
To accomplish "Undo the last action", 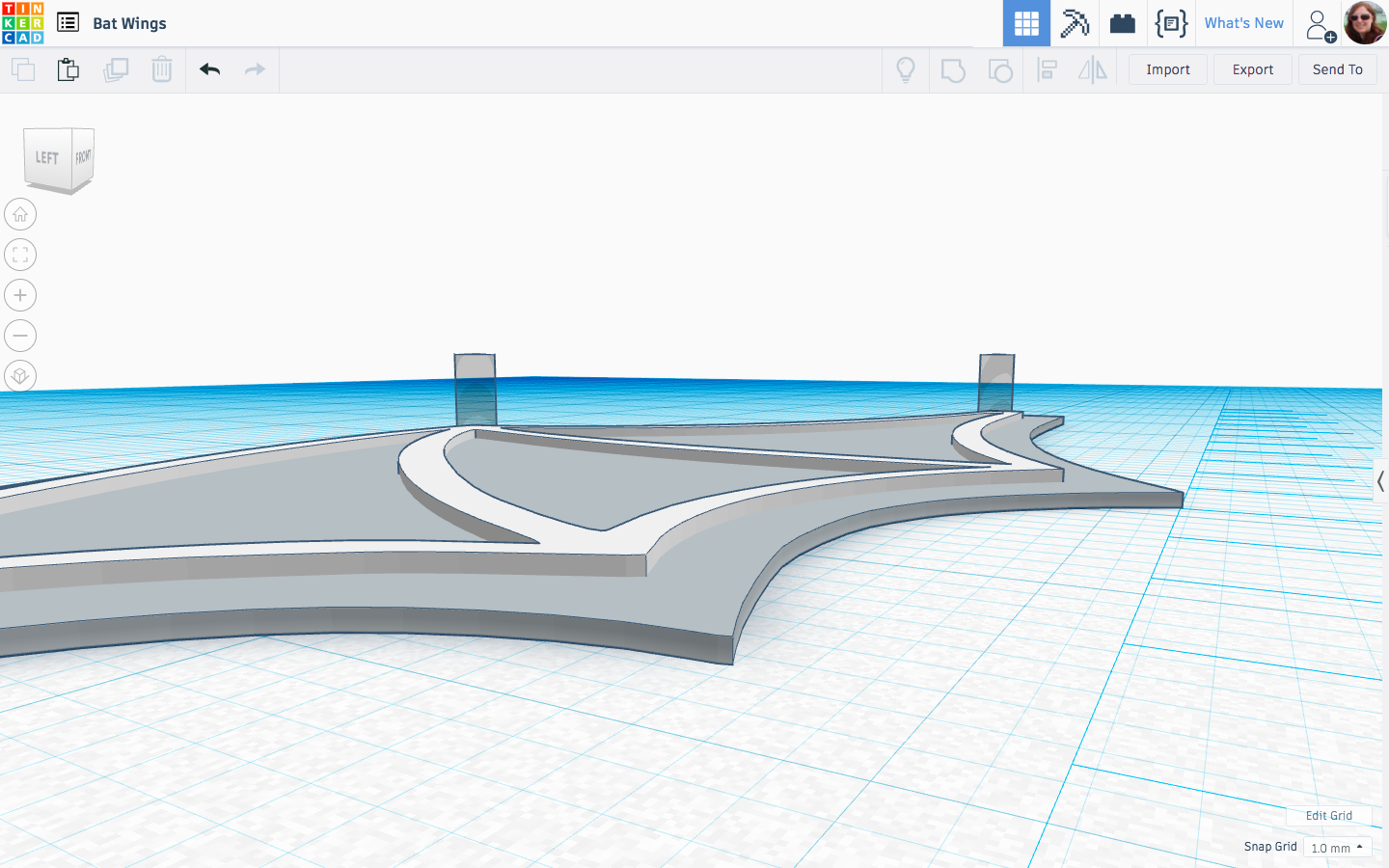I will (210, 69).
